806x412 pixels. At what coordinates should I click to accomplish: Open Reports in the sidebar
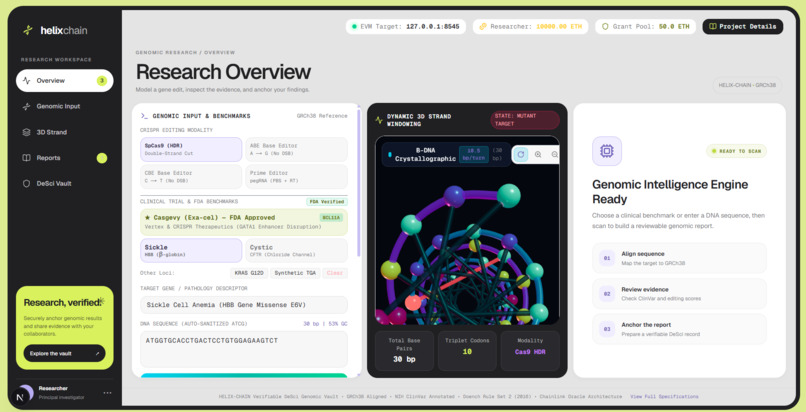pyautogui.click(x=65, y=158)
